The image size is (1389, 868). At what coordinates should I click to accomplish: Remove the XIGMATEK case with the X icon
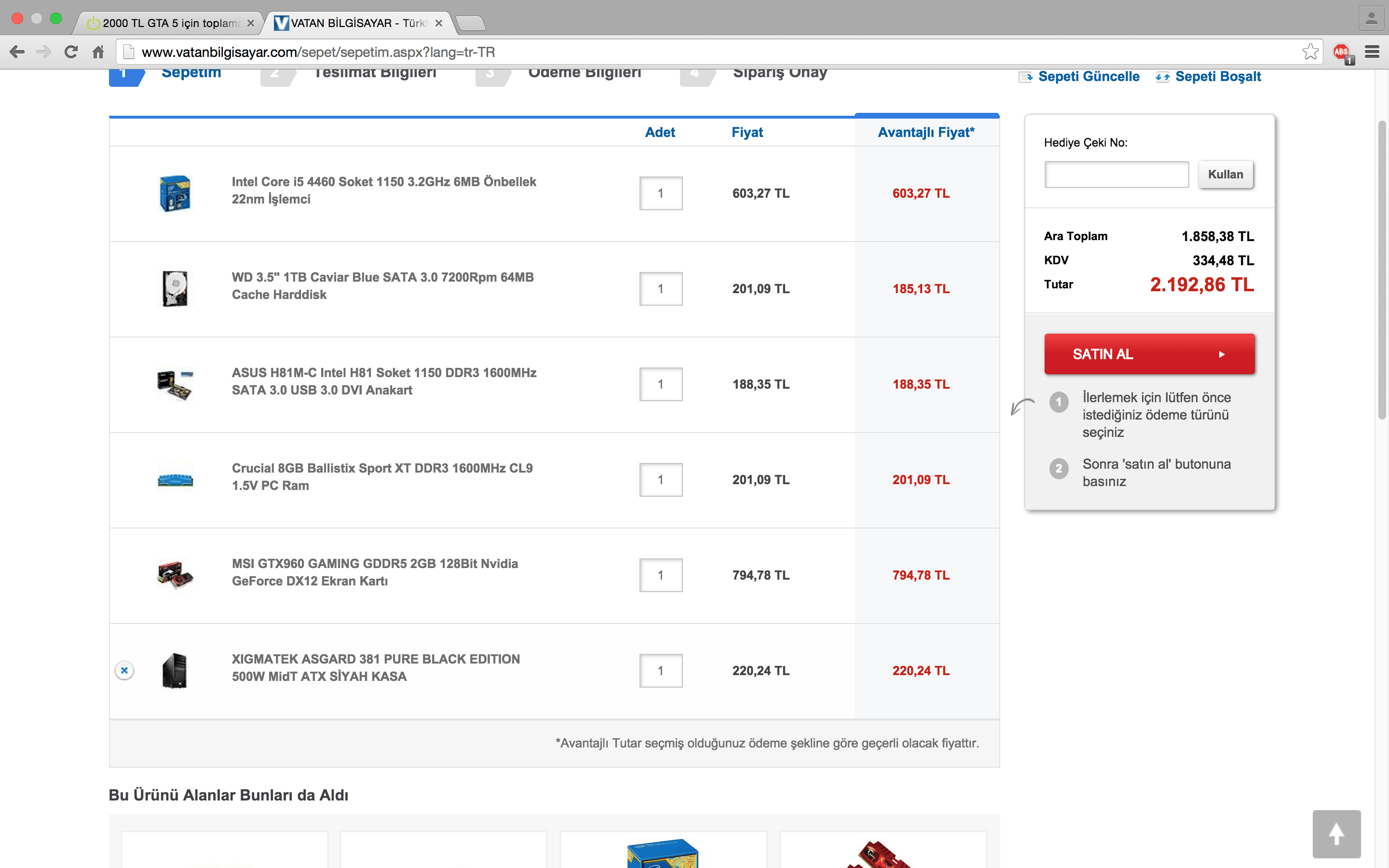coord(124,670)
